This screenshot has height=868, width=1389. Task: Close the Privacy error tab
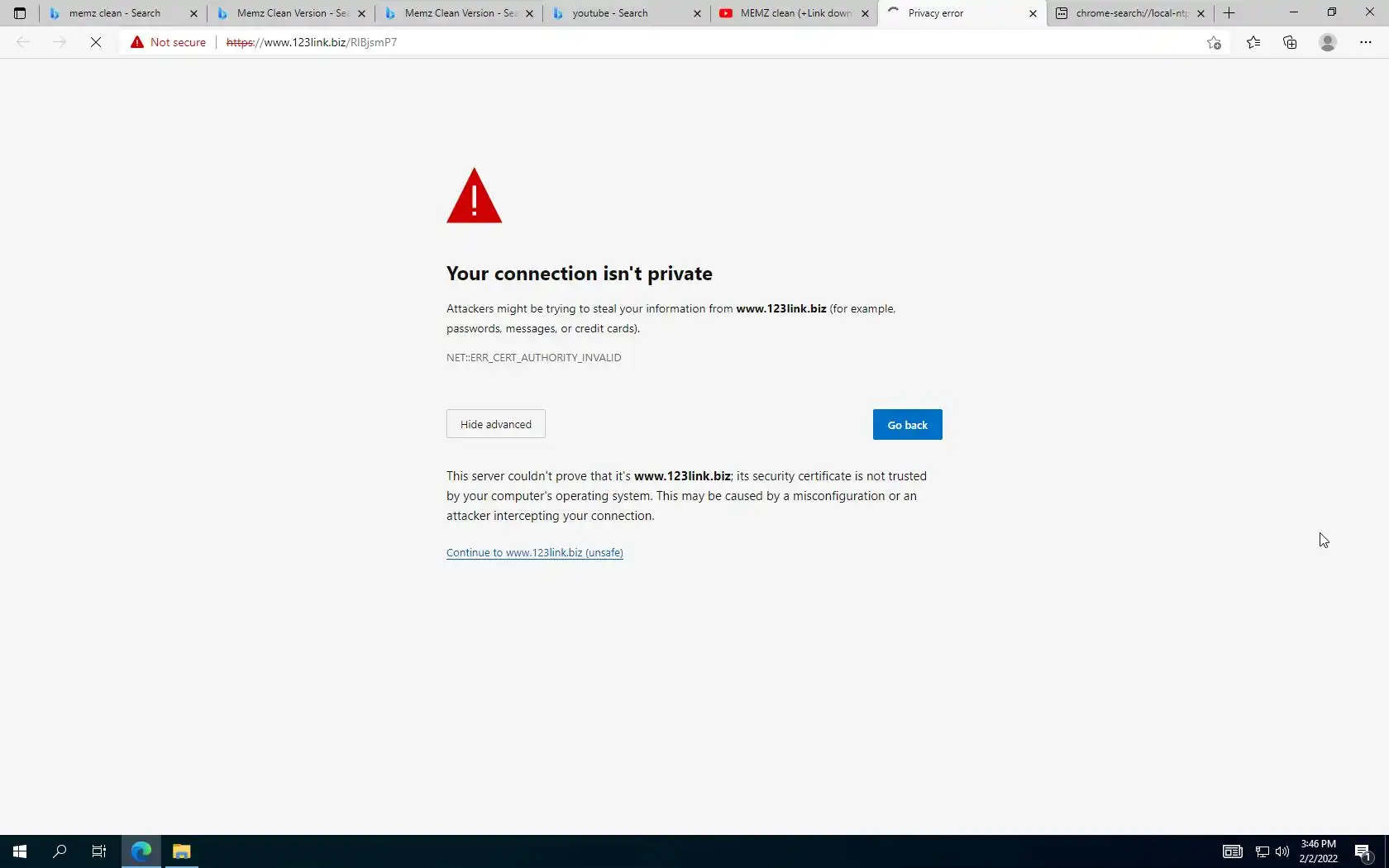[x=1033, y=13]
